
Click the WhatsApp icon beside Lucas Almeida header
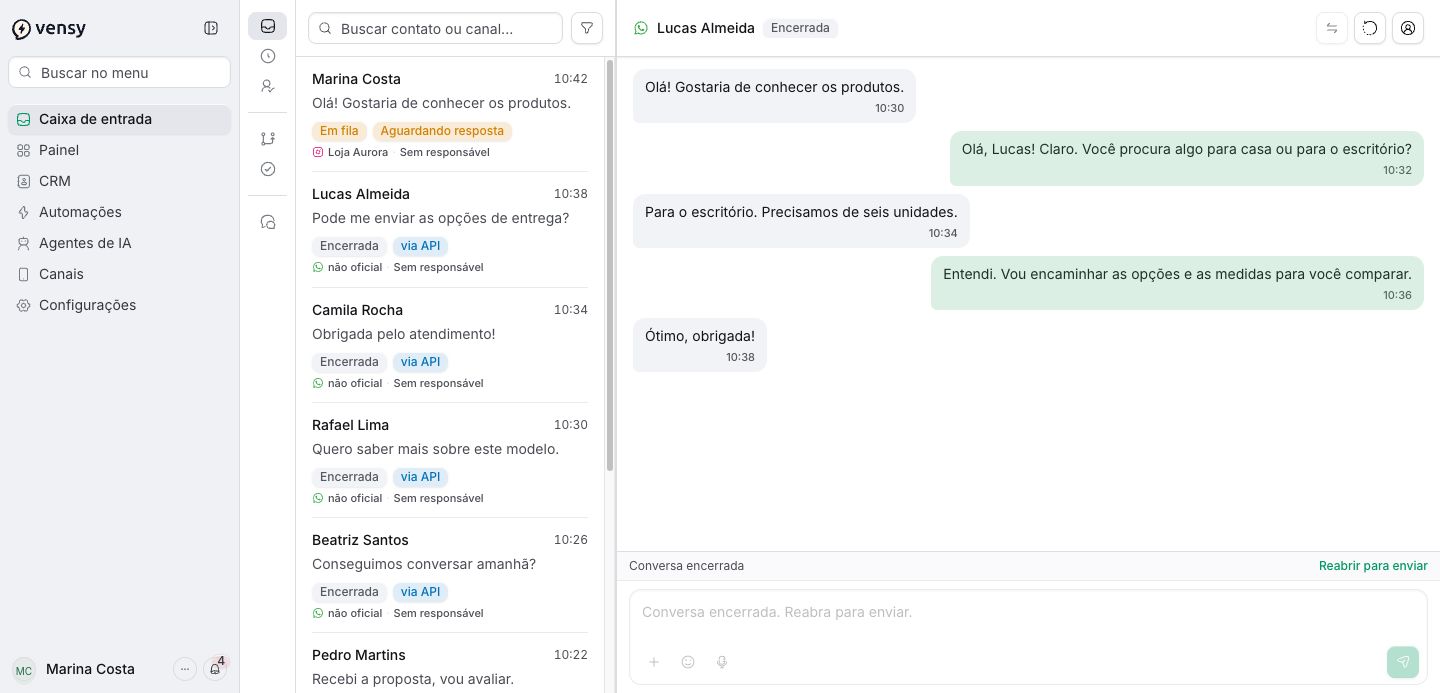click(641, 28)
